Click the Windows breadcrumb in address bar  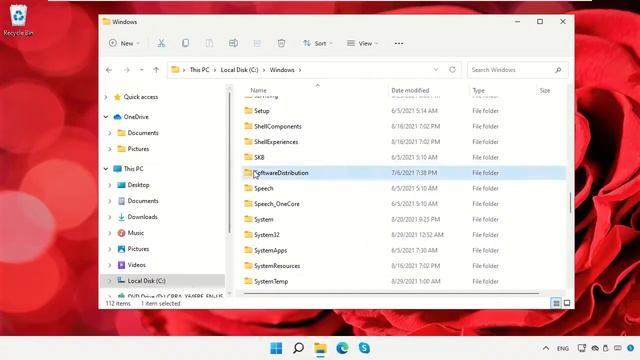click(x=282, y=70)
